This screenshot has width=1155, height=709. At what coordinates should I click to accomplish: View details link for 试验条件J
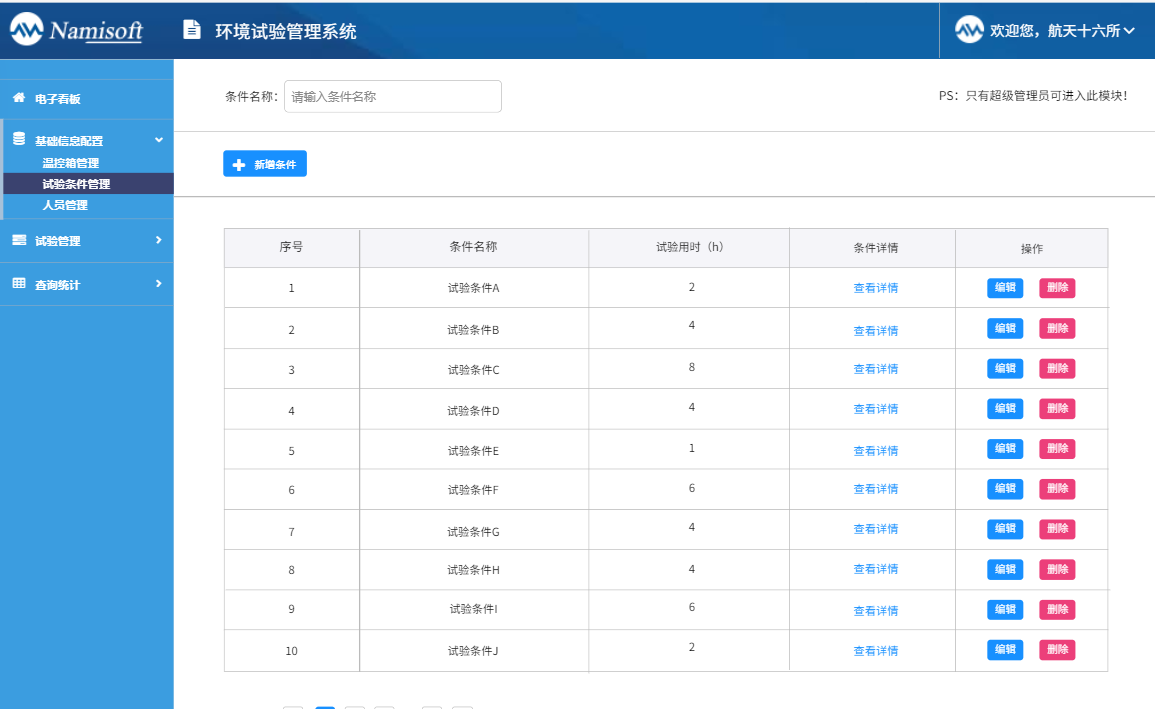click(876, 651)
